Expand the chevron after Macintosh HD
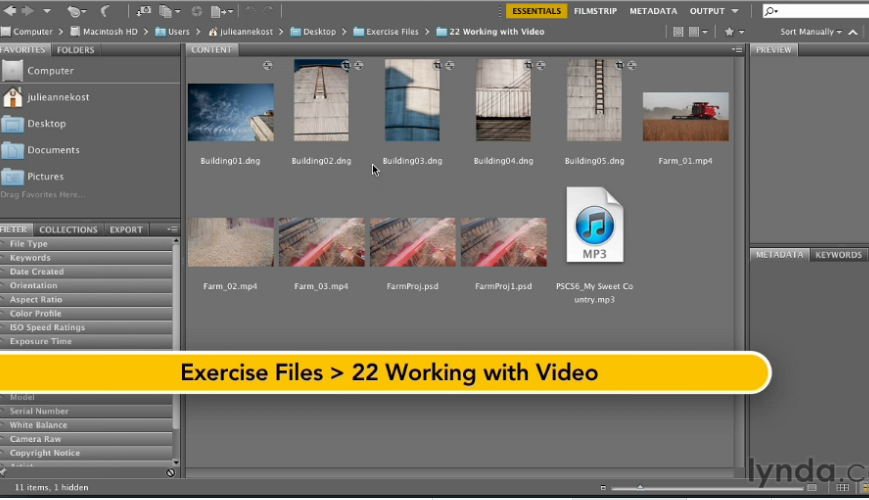 (x=146, y=32)
